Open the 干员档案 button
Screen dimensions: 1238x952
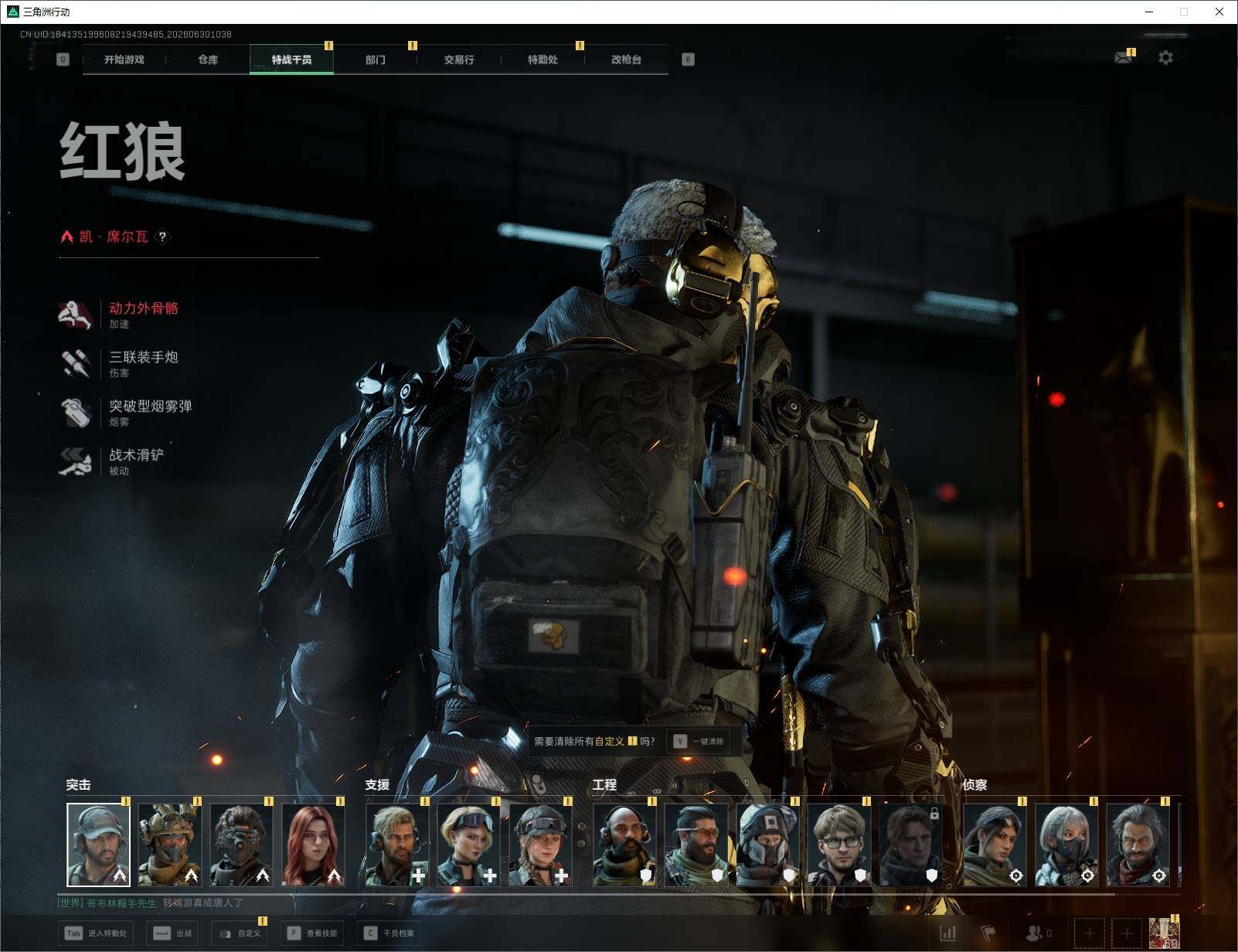coord(389,933)
